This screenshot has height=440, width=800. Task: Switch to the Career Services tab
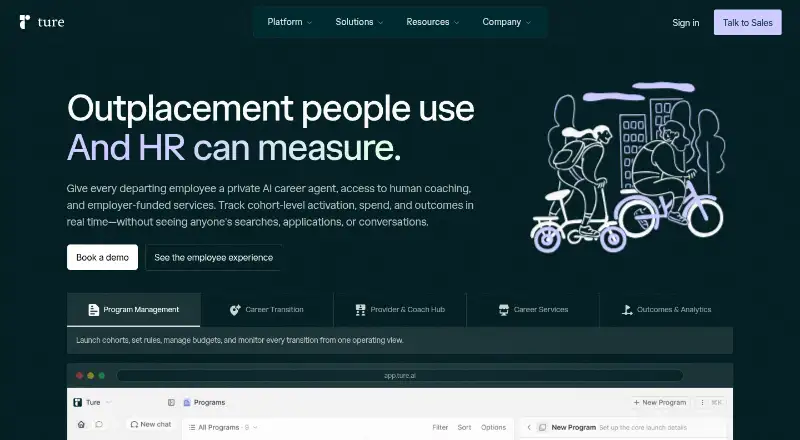pyautogui.click(x=533, y=310)
